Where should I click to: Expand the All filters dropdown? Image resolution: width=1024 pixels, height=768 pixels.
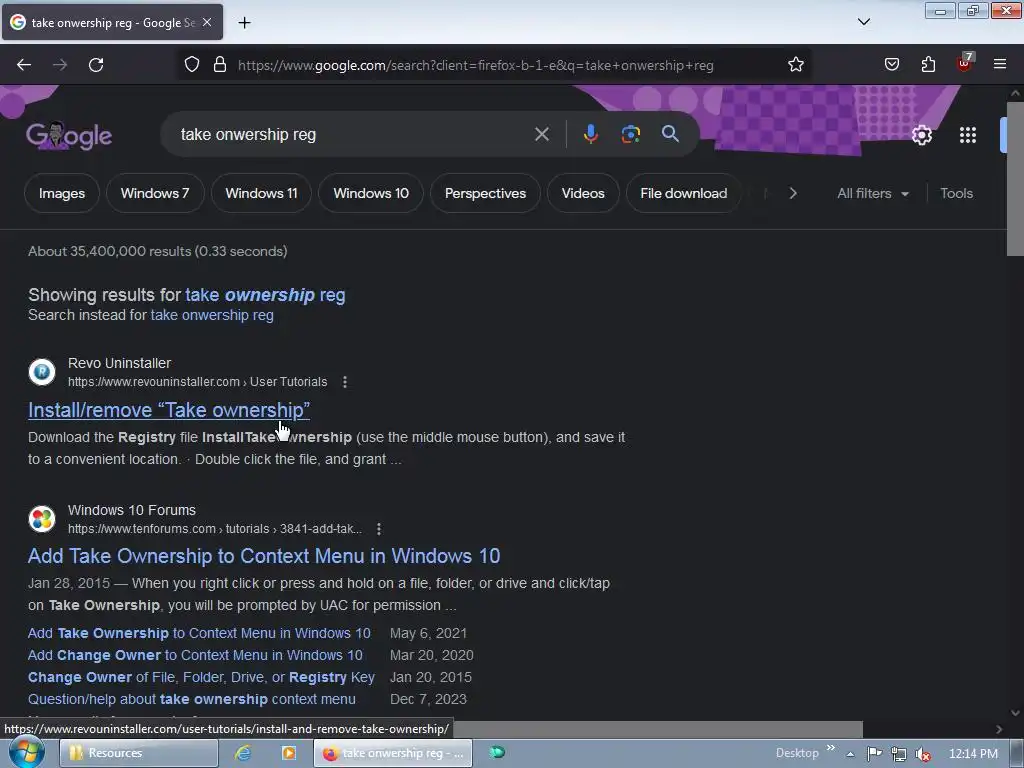[x=872, y=193]
